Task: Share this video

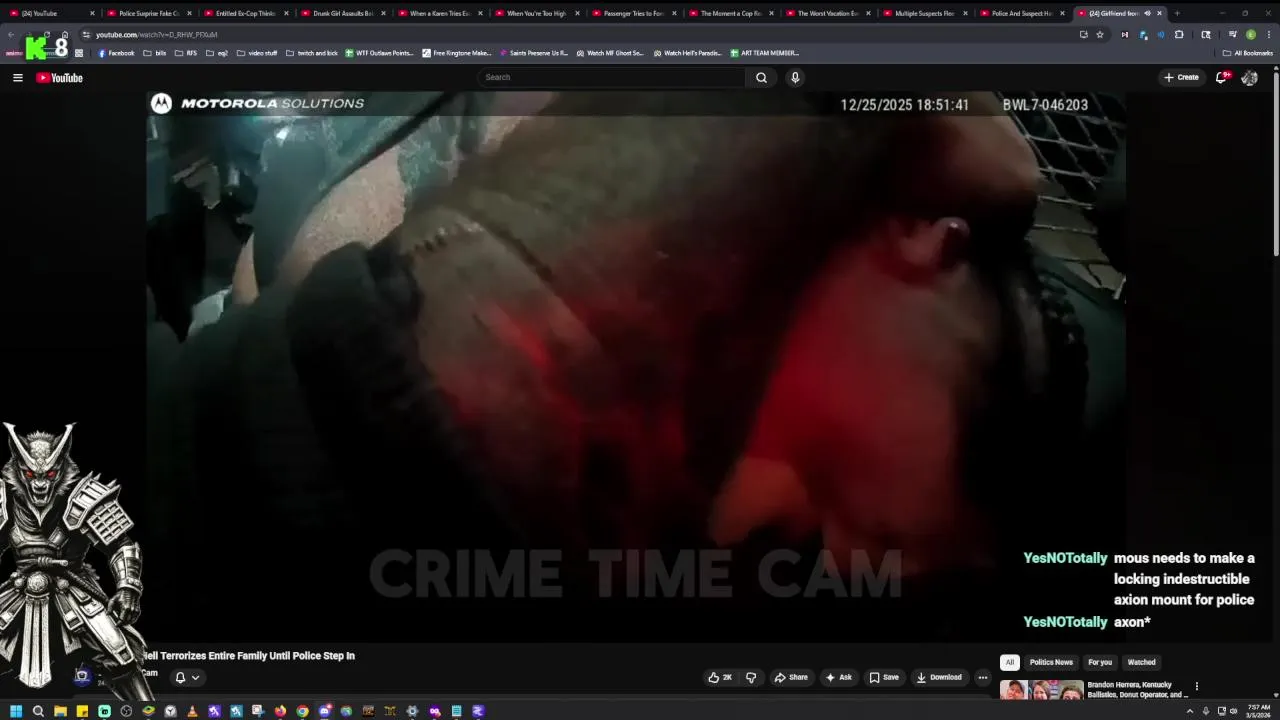Action: [x=791, y=677]
